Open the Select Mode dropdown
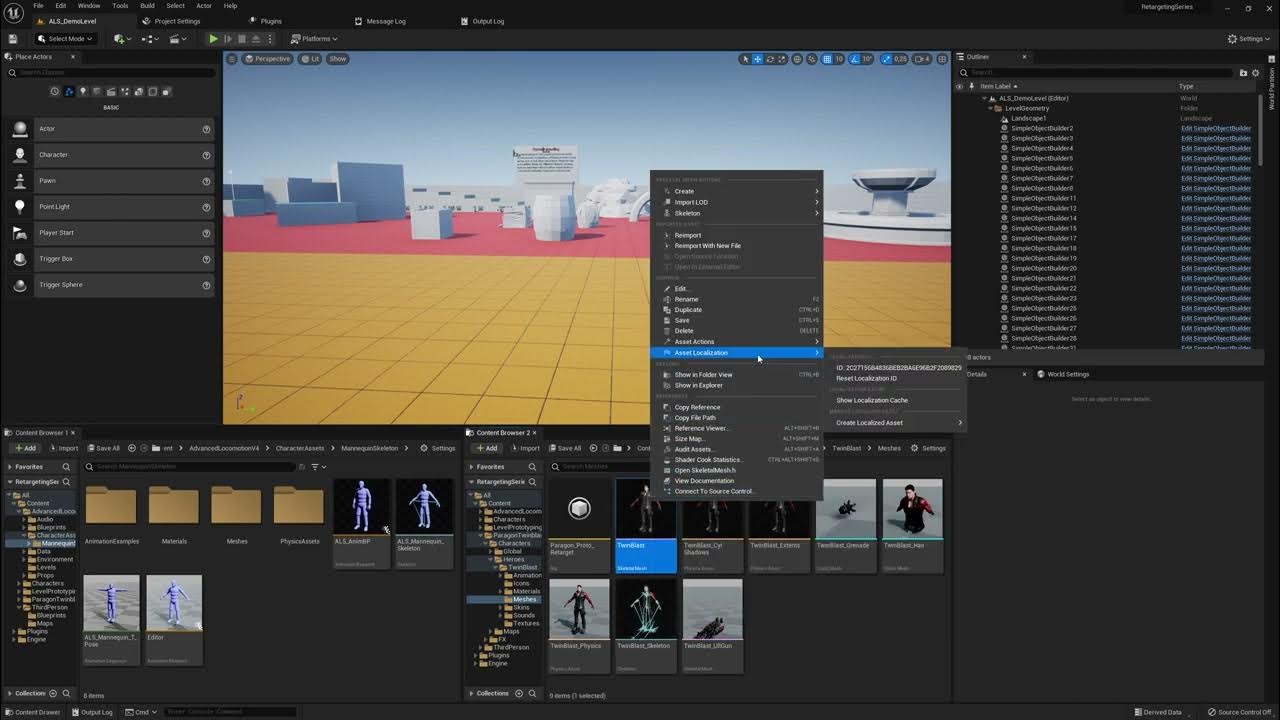The width and height of the screenshot is (1280, 720). 65,39
